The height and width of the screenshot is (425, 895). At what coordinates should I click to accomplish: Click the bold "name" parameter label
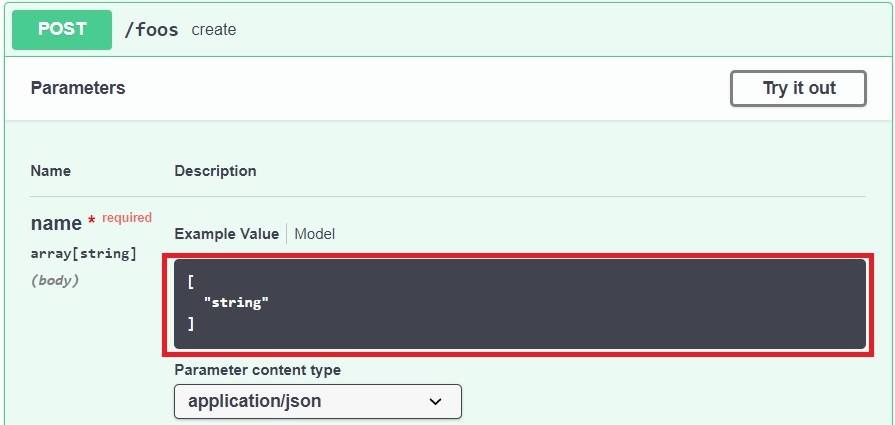coord(56,224)
